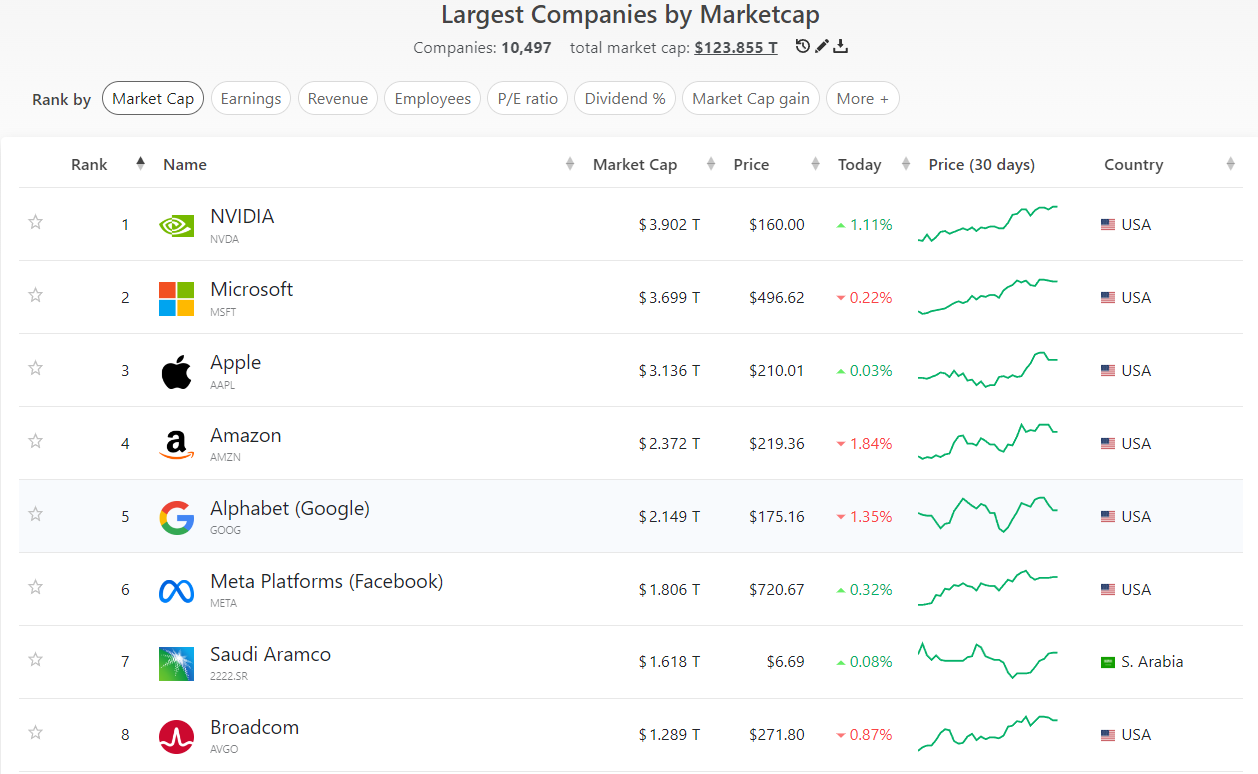Screen dimensions: 1258x774
Task: Click the Apple logo icon
Action: (177, 371)
